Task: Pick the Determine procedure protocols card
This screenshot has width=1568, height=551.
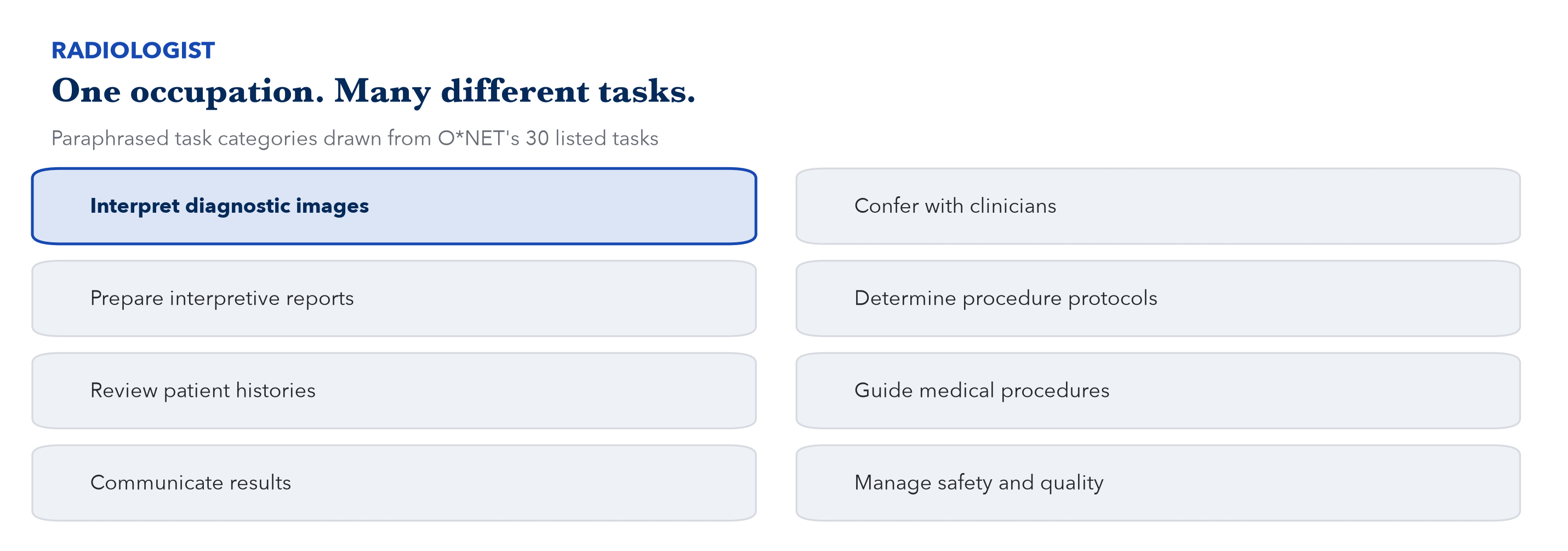Action: (x=1158, y=298)
